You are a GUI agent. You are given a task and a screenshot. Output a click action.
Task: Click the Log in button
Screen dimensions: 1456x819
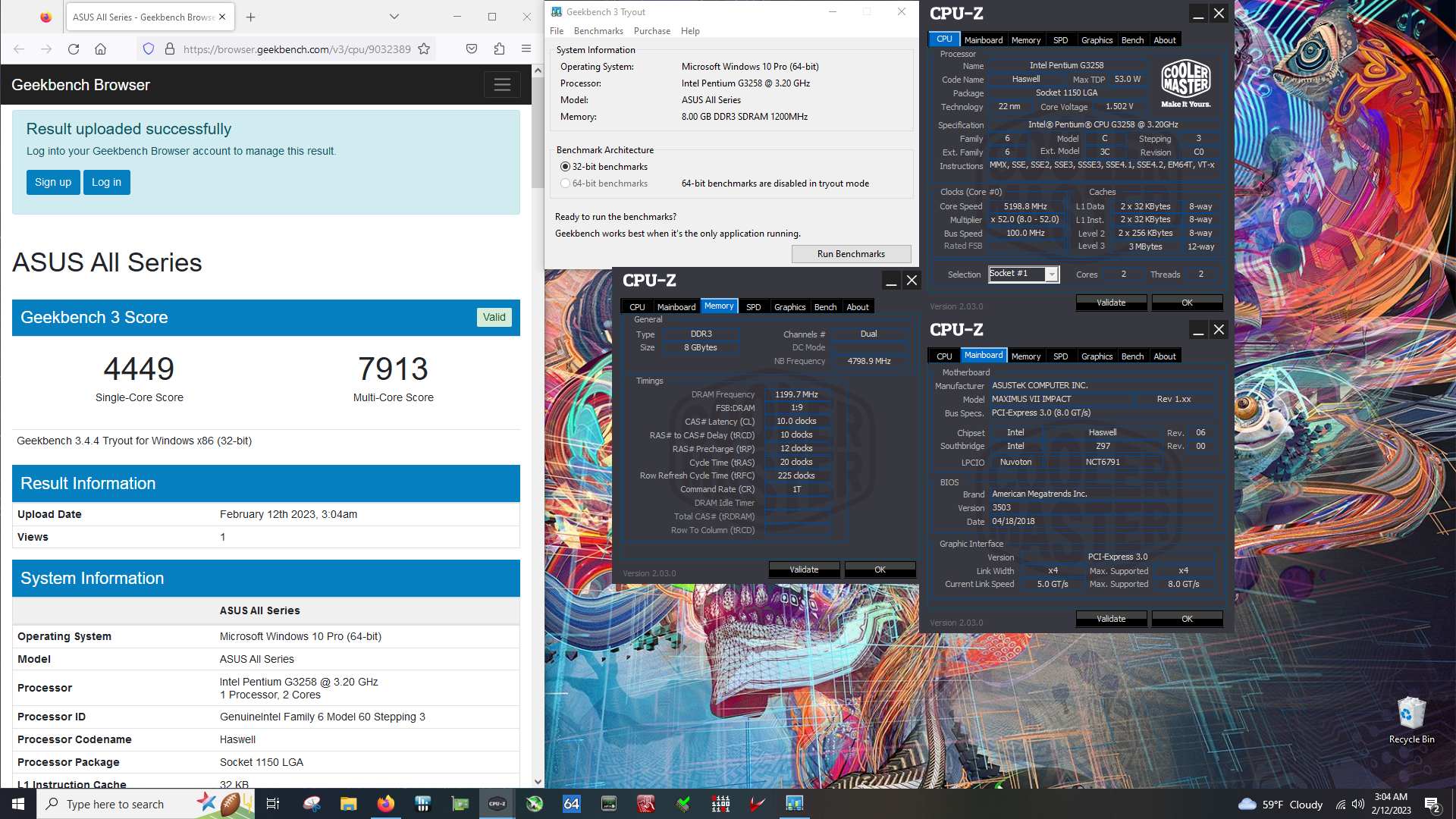[x=107, y=182]
